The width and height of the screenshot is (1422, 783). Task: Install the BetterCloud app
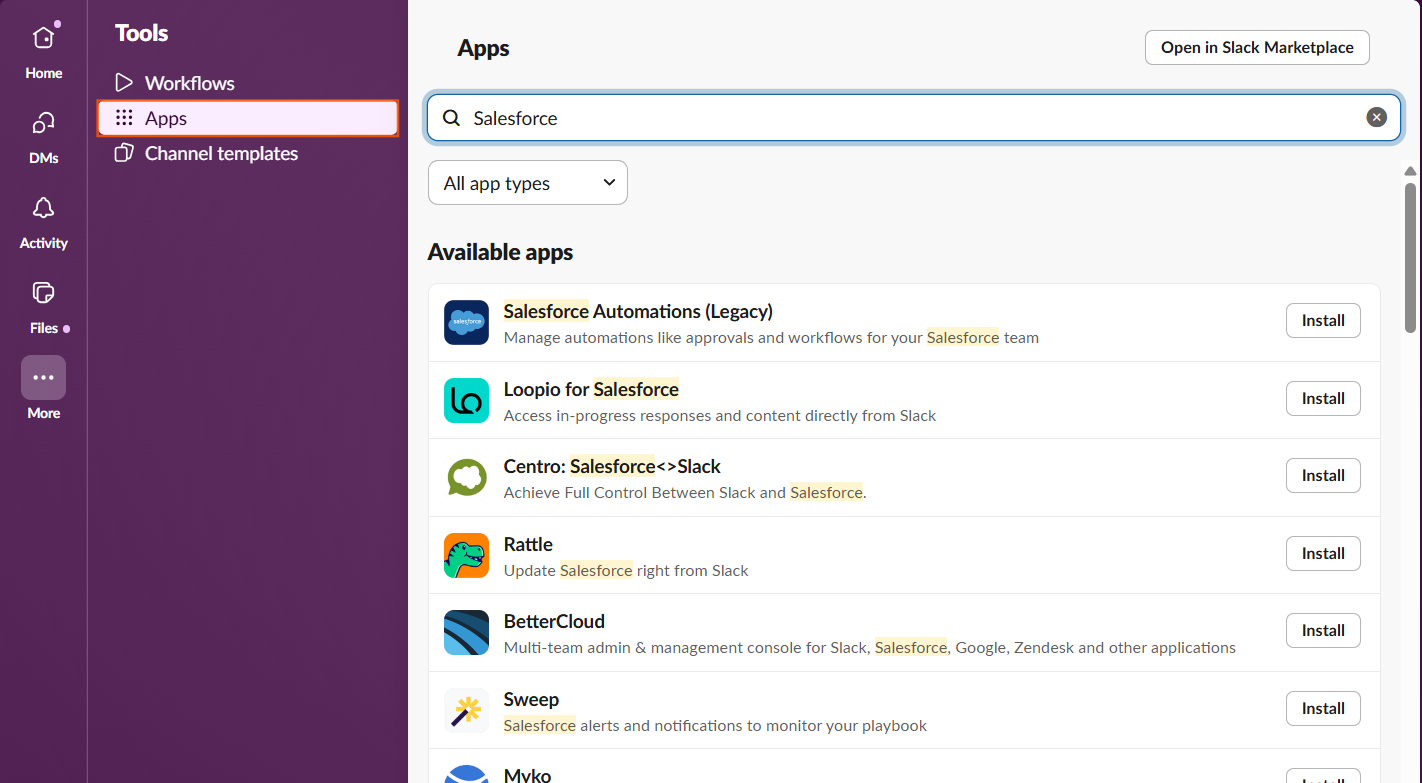coord(1323,630)
